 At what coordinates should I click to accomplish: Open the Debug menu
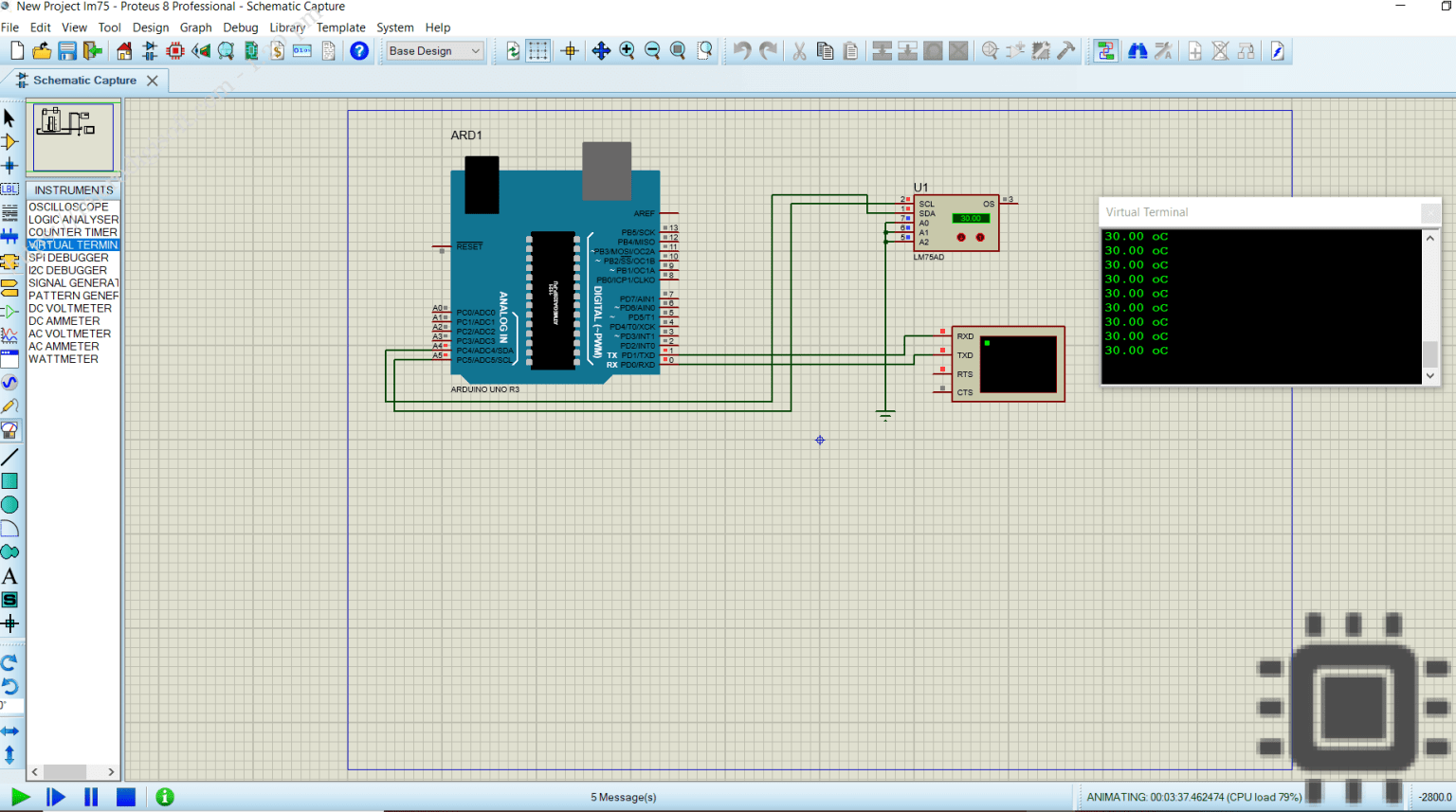coord(240,27)
